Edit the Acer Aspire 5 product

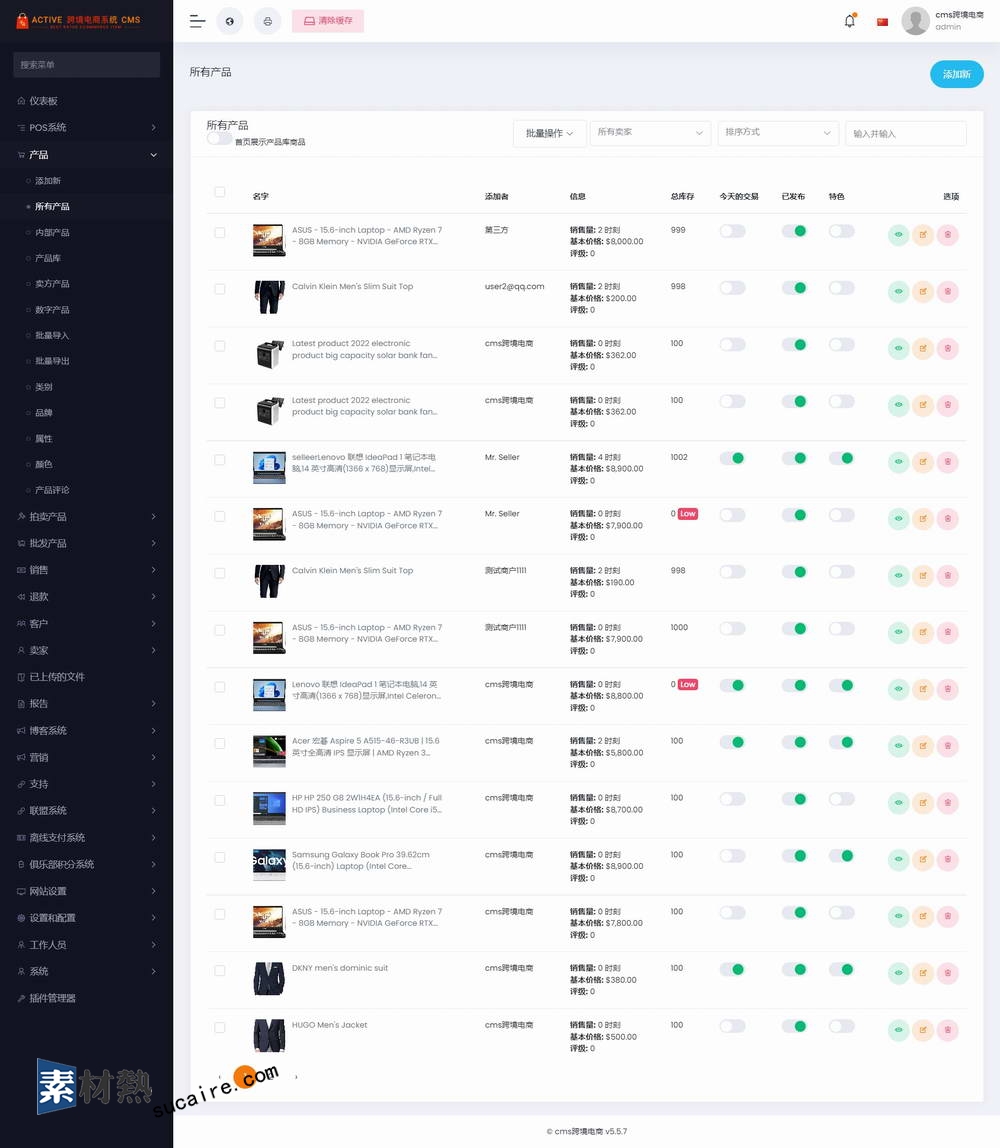tap(923, 746)
